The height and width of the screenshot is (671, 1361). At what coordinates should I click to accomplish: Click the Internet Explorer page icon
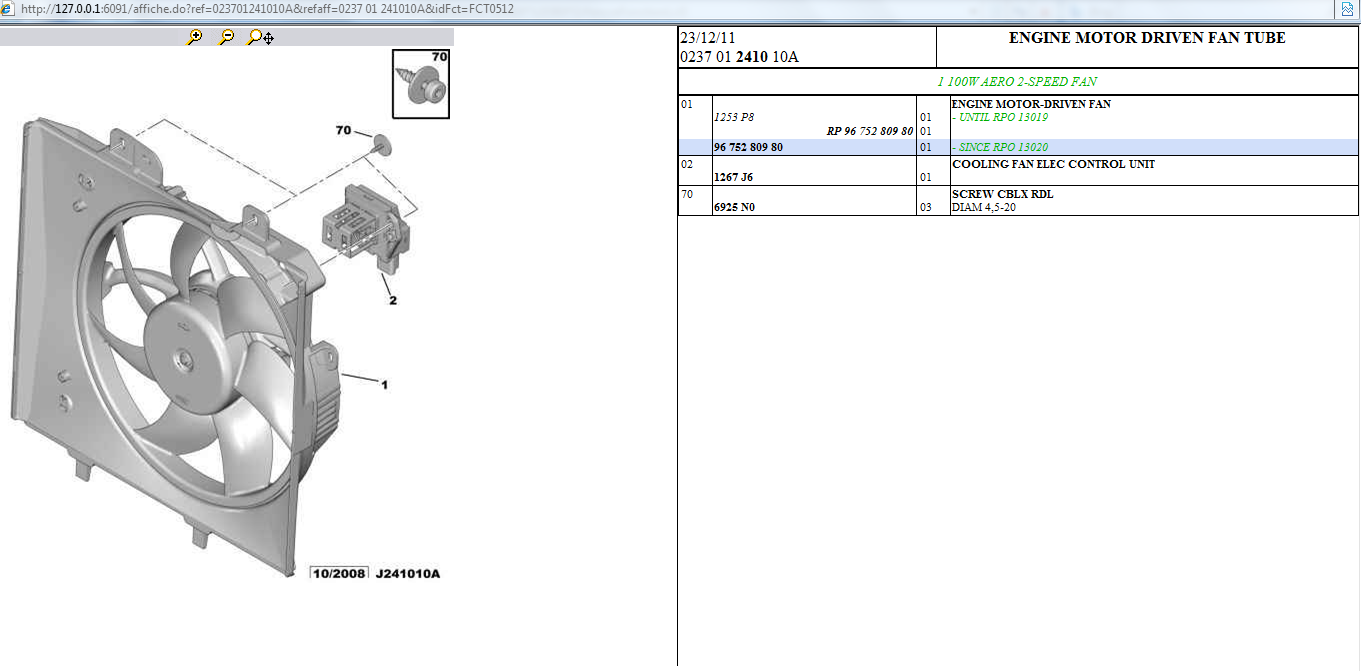[9, 9]
